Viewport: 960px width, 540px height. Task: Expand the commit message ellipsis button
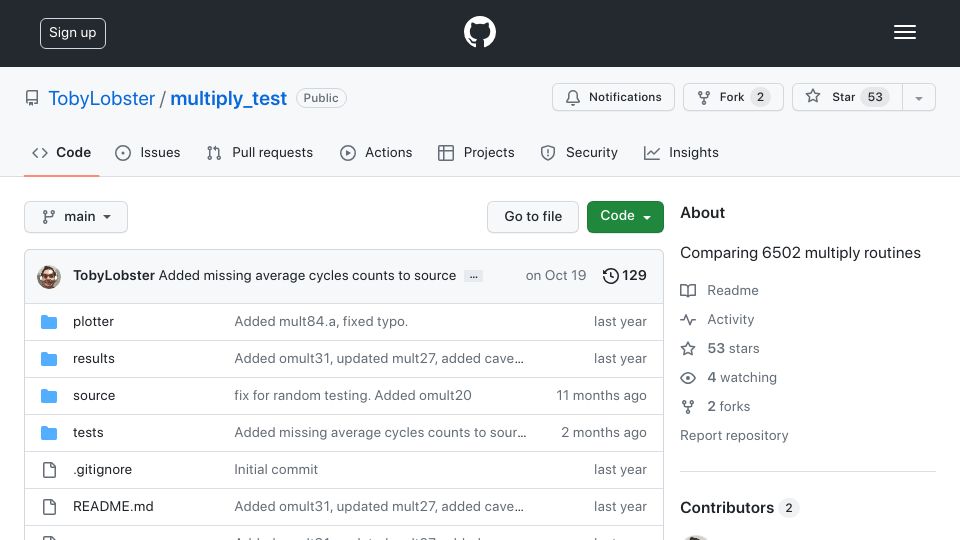[x=473, y=276]
